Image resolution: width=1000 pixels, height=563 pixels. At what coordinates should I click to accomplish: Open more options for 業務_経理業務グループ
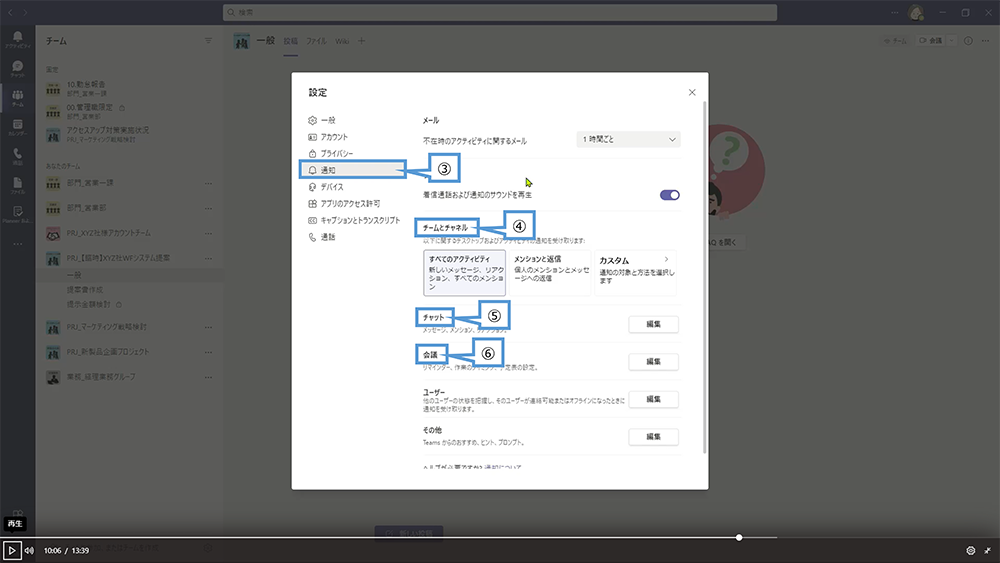point(208,377)
